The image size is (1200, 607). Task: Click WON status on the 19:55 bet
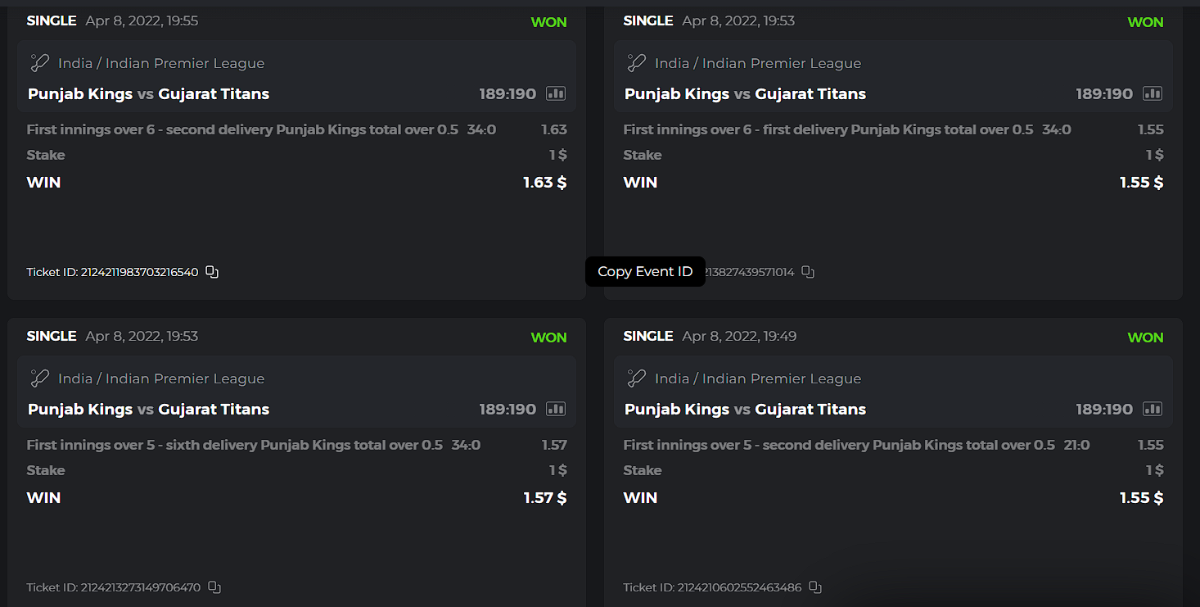(x=548, y=22)
